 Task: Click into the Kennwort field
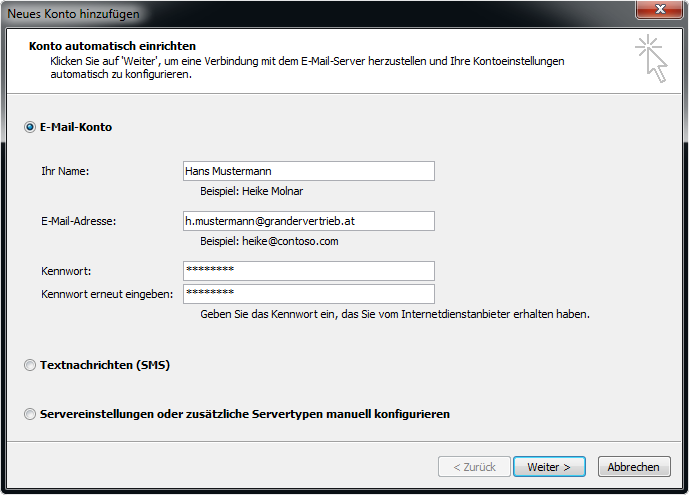coord(308,271)
